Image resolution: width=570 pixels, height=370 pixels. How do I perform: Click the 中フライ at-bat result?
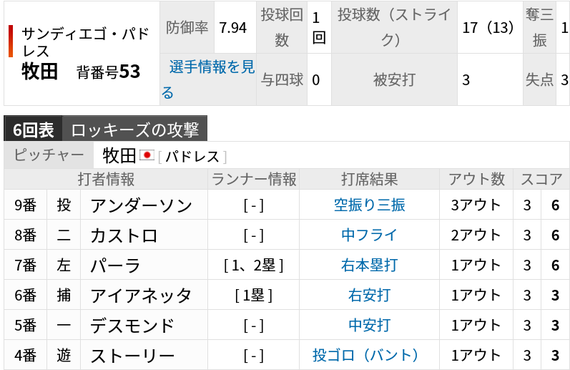coord(369,235)
